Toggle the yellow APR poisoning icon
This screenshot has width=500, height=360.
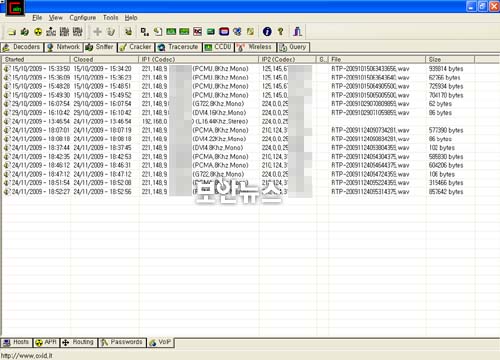tap(38, 32)
